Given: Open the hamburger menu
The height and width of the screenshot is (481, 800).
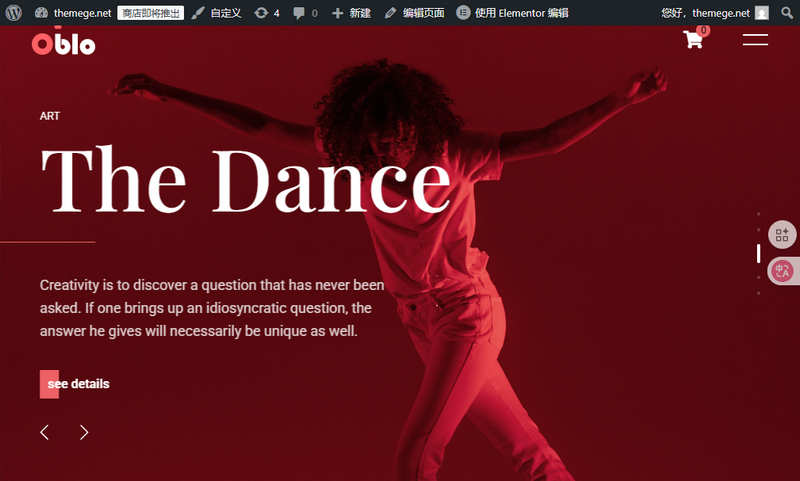Looking at the screenshot, I should click(x=755, y=40).
